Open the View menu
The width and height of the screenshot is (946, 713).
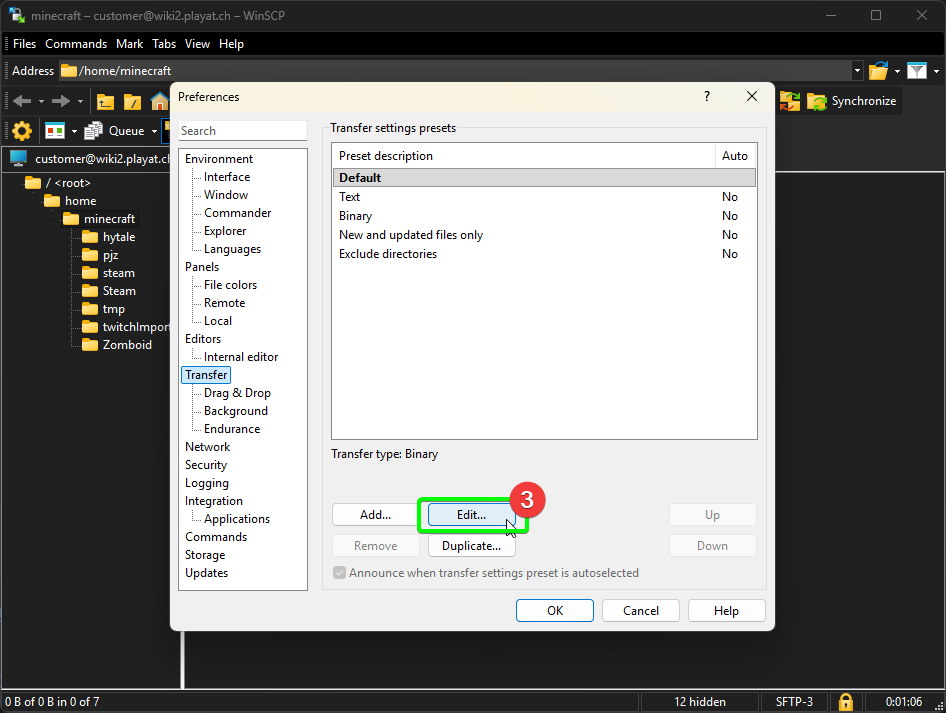[197, 44]
